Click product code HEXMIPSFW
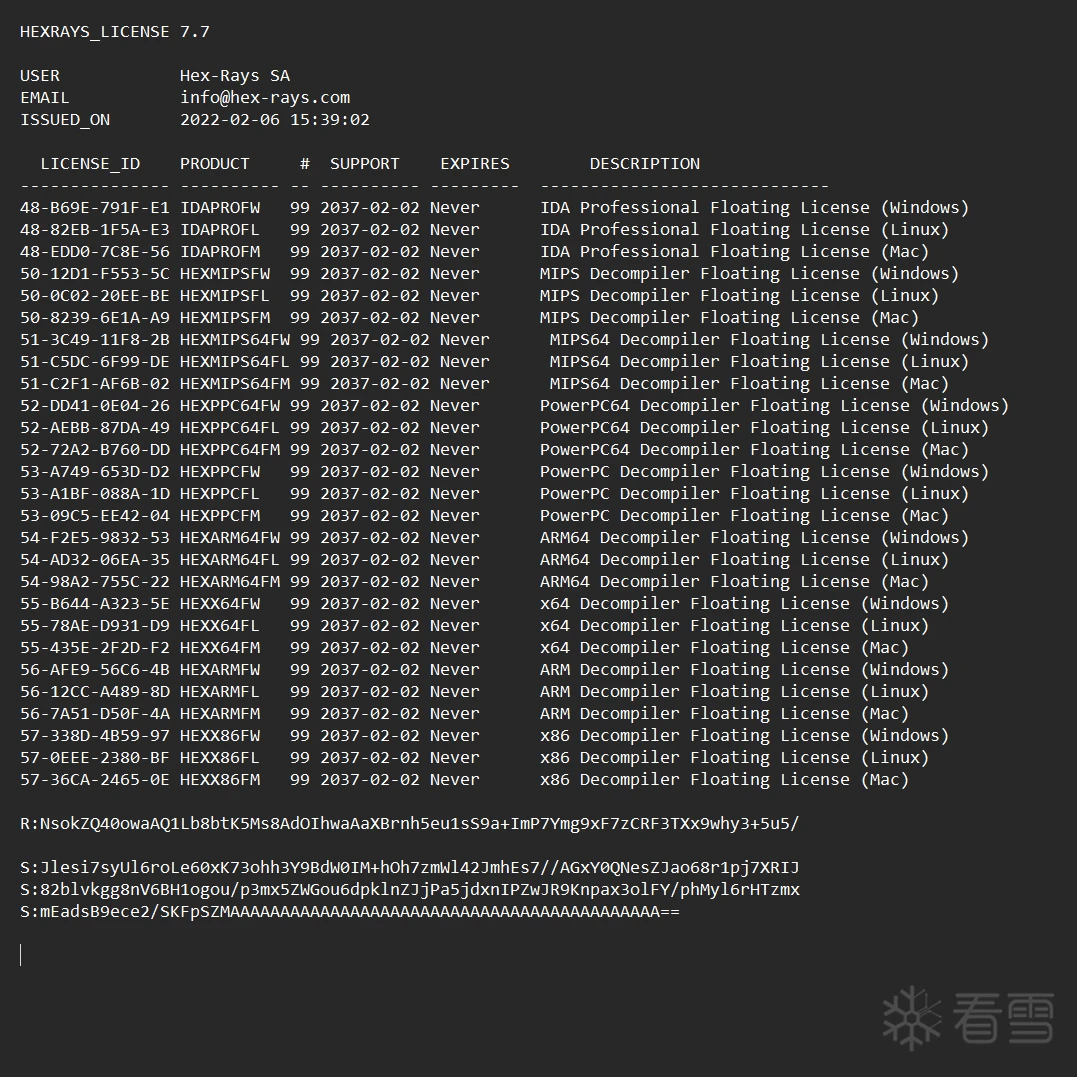Viewport: 1077px width, 1077px height. (225, 273)
